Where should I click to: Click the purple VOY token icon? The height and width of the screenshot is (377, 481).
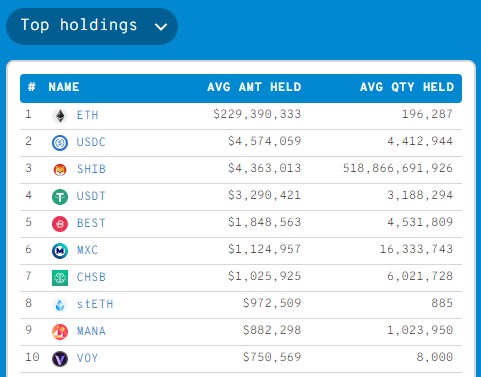[x=60, y=359]
